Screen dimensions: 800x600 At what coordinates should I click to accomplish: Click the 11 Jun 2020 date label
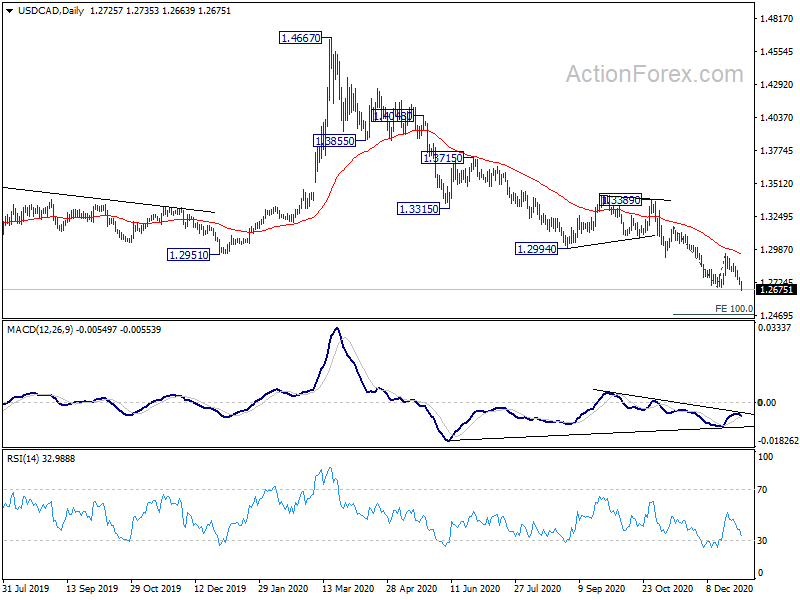(x=475, y=588)
